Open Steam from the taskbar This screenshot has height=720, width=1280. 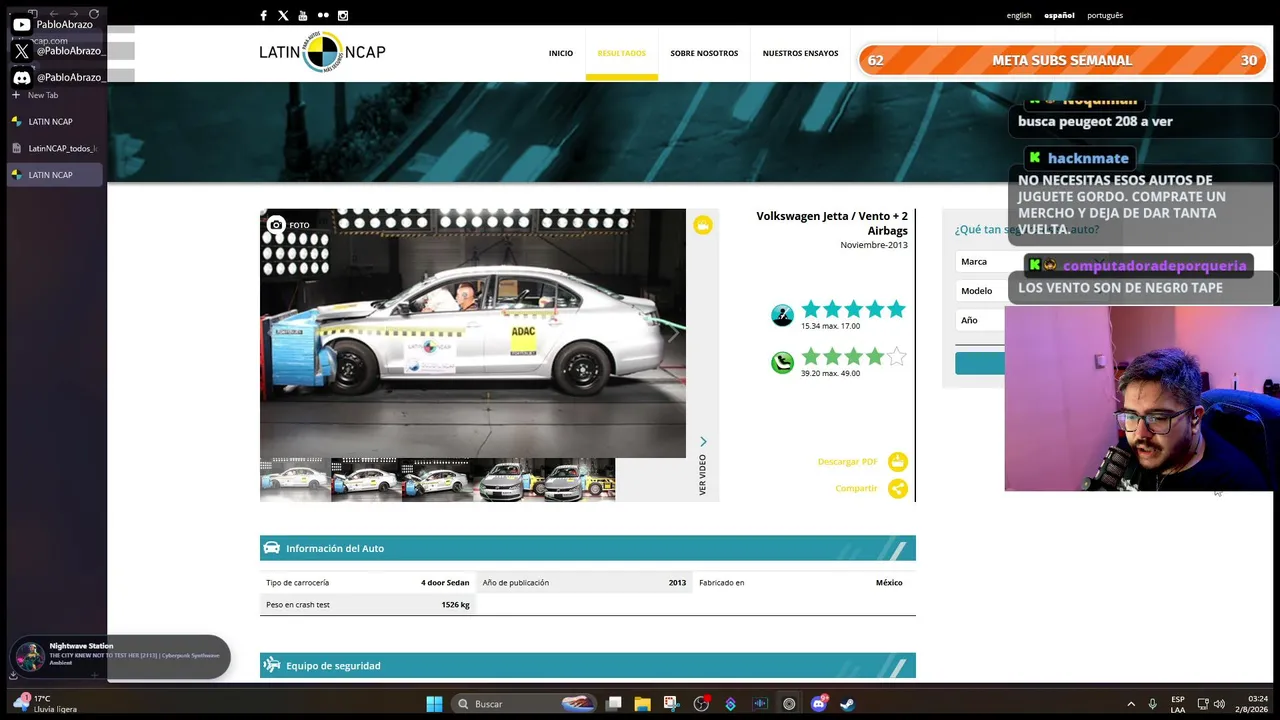point(847,704)
